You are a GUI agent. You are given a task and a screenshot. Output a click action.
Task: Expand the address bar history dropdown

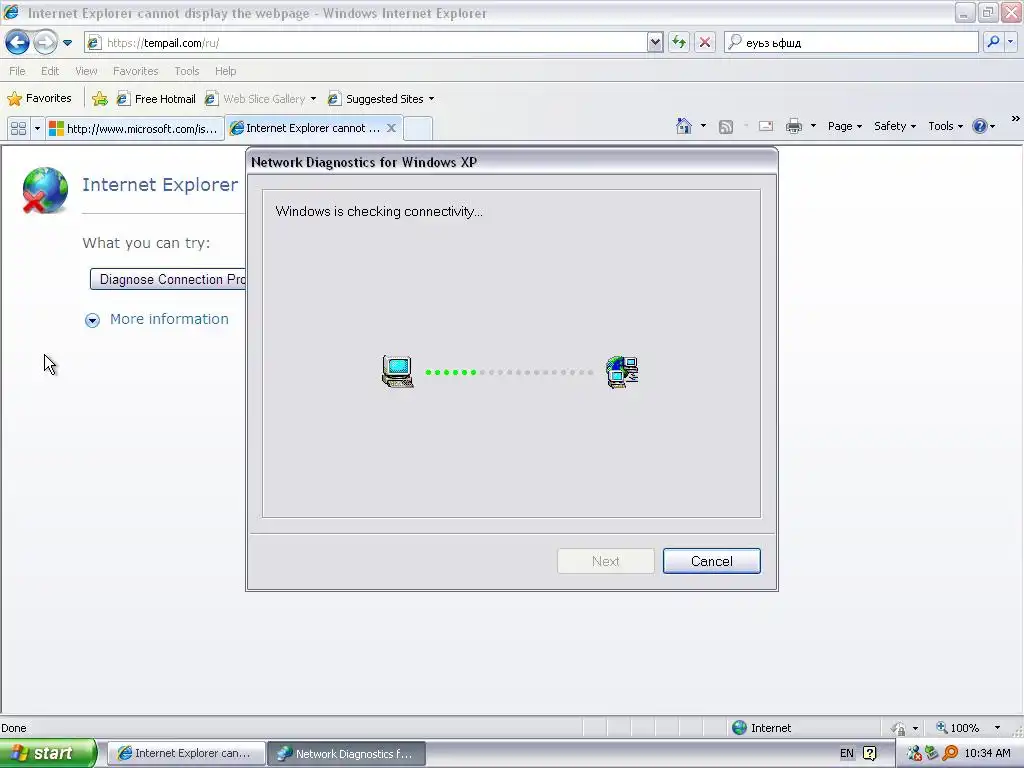(x=655, y=43)
